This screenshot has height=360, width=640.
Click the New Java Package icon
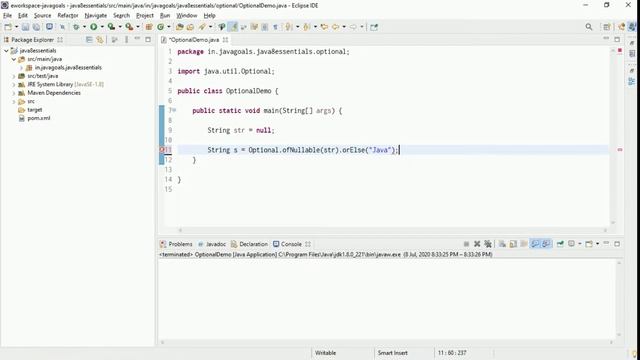click(149, 27)
